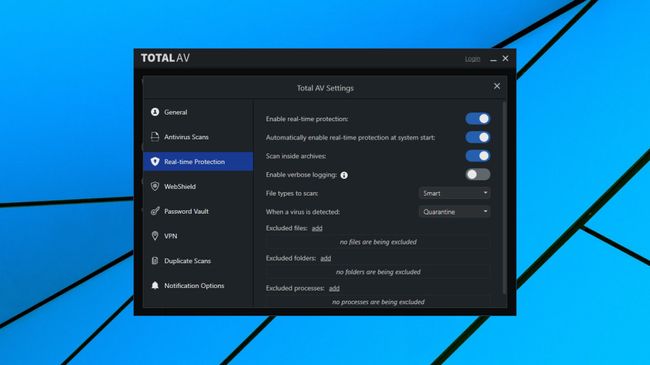Click the settings panel vertical scrollbar
Viewport: 650px width, 365px height.
504,198
